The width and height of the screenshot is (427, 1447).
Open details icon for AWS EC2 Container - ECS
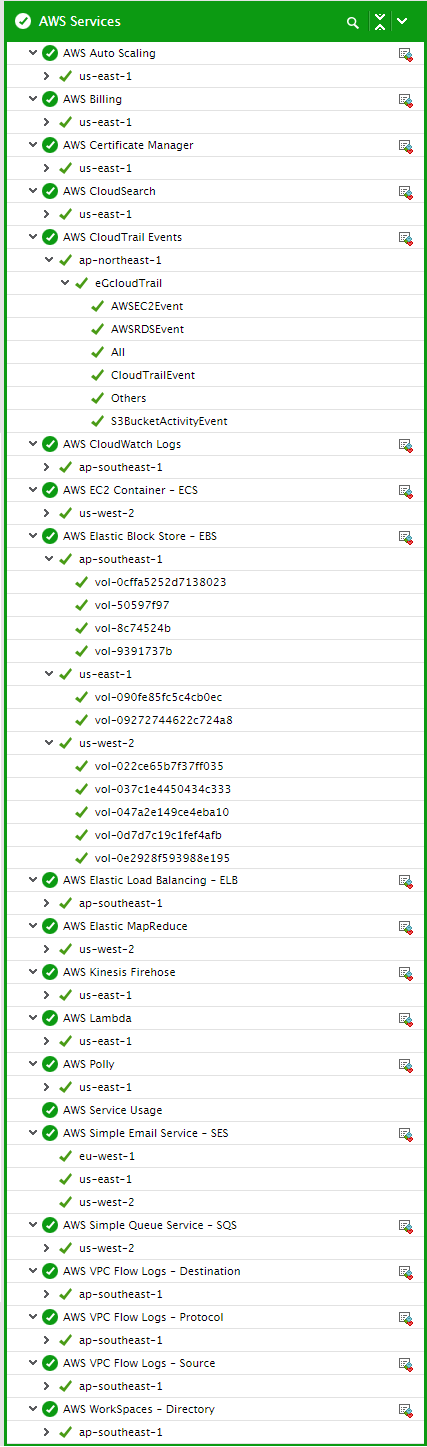point(406,491)
